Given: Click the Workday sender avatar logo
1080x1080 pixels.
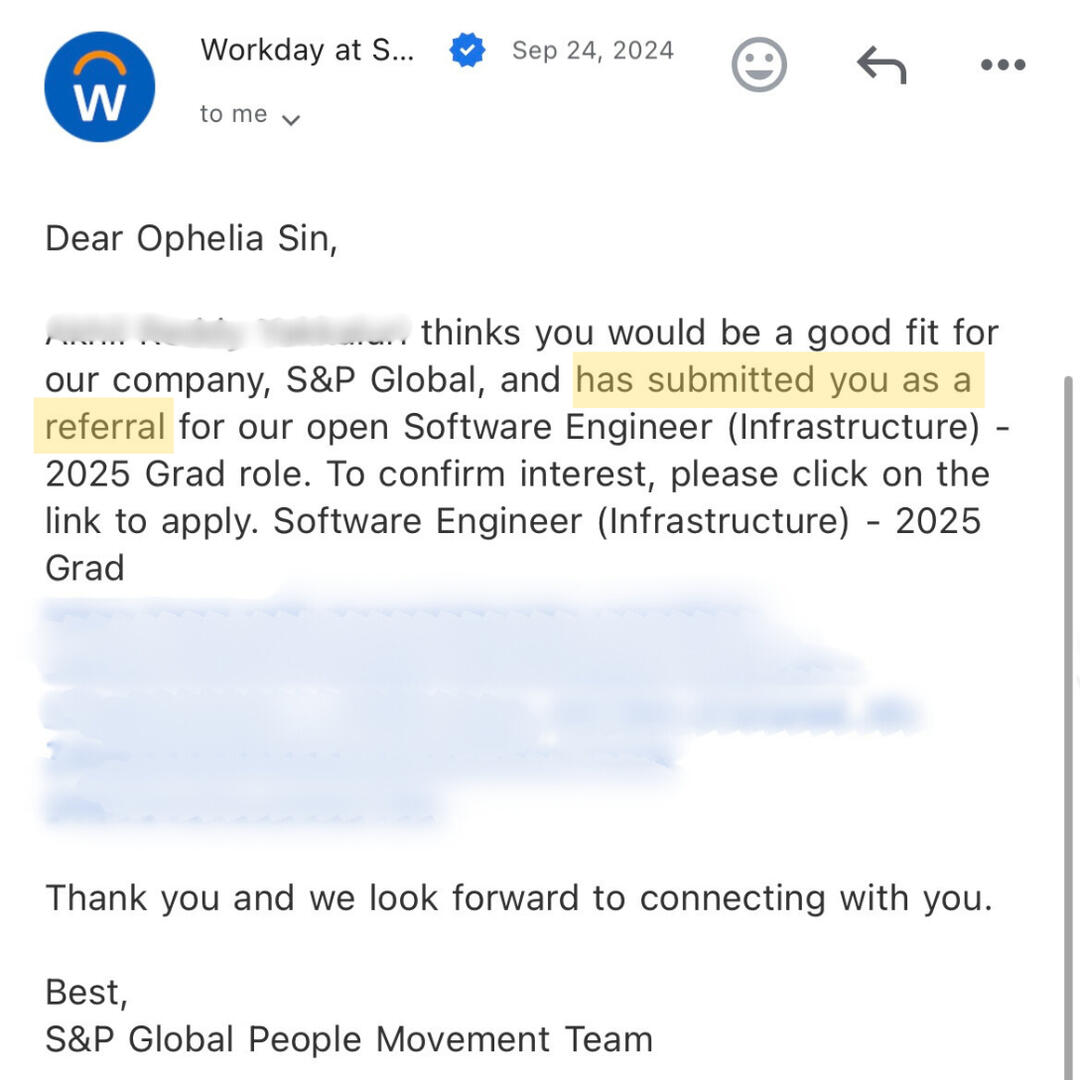Looking at the screenshot, I should [x=100, y=86].
